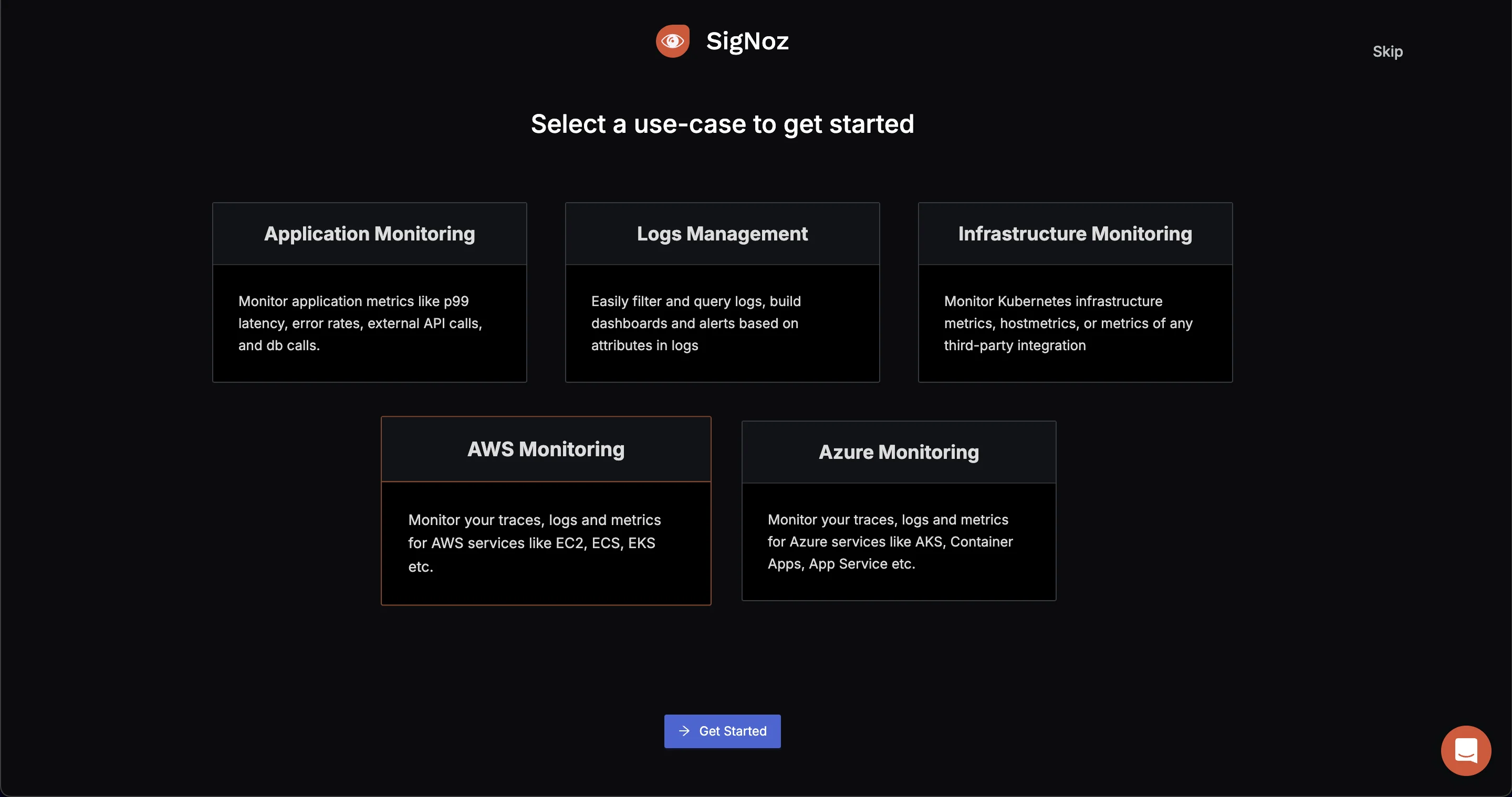This screenshot has width=1512, height=797.
Task: Click description mentioning AKS, Container Apps
Action: [x=890, y=542]
